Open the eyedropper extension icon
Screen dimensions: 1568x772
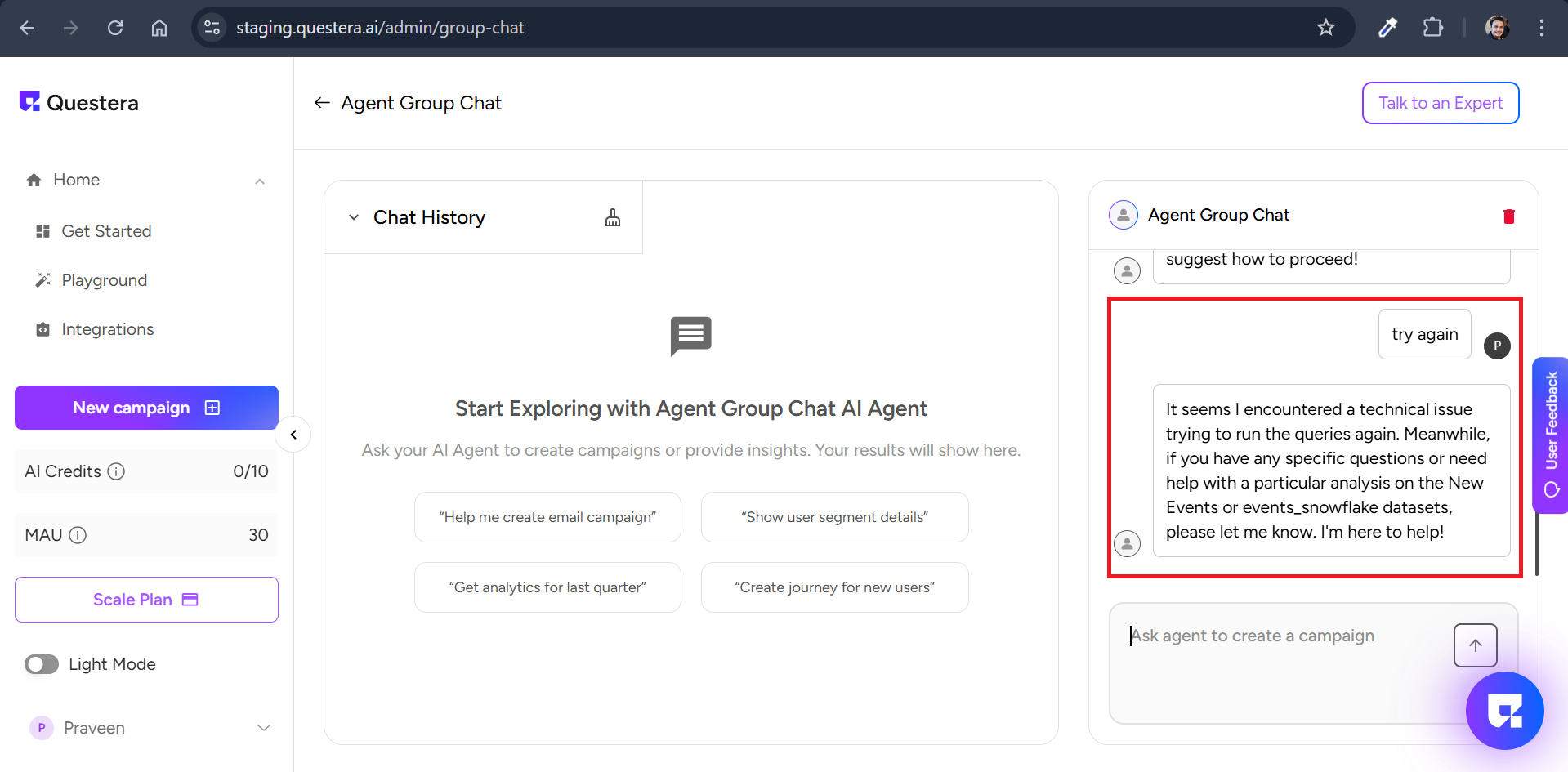click(1387, 28)
